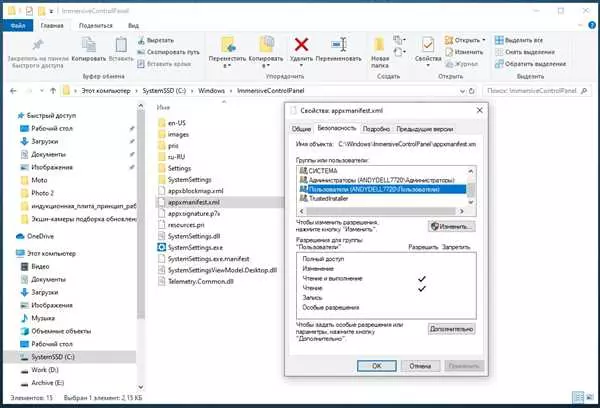The width and height of the screenshot is (600, 408).
Task: Click the Cut scissors icon
Action: (141, 40)
